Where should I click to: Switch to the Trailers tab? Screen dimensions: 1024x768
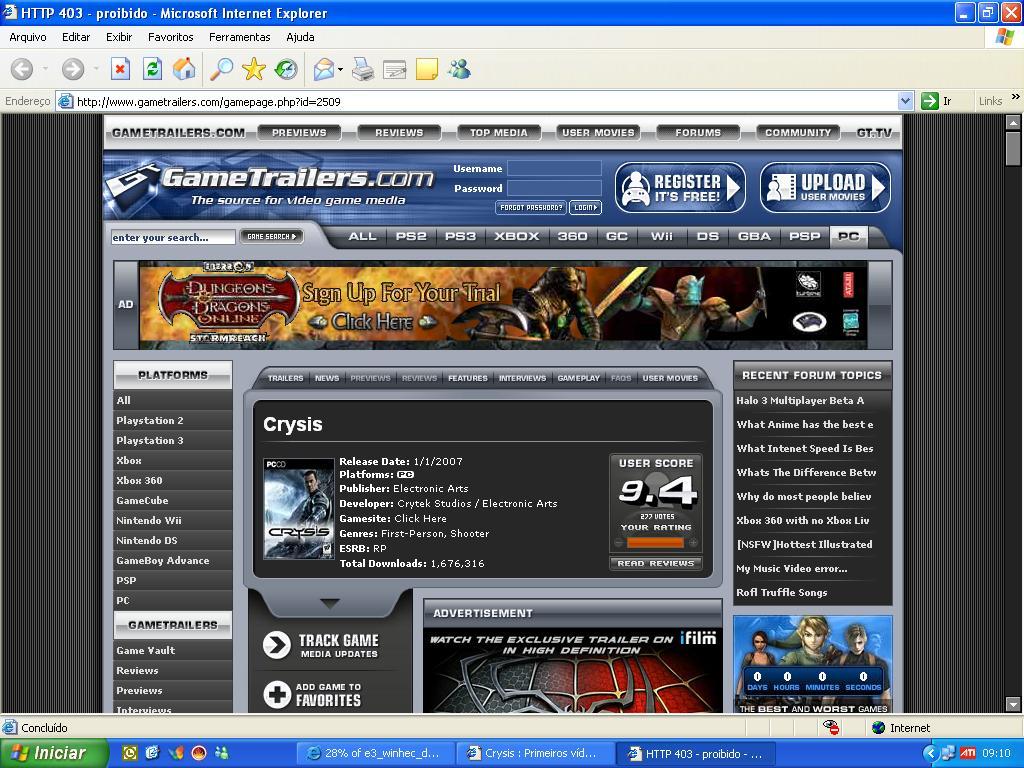(285, 378)
